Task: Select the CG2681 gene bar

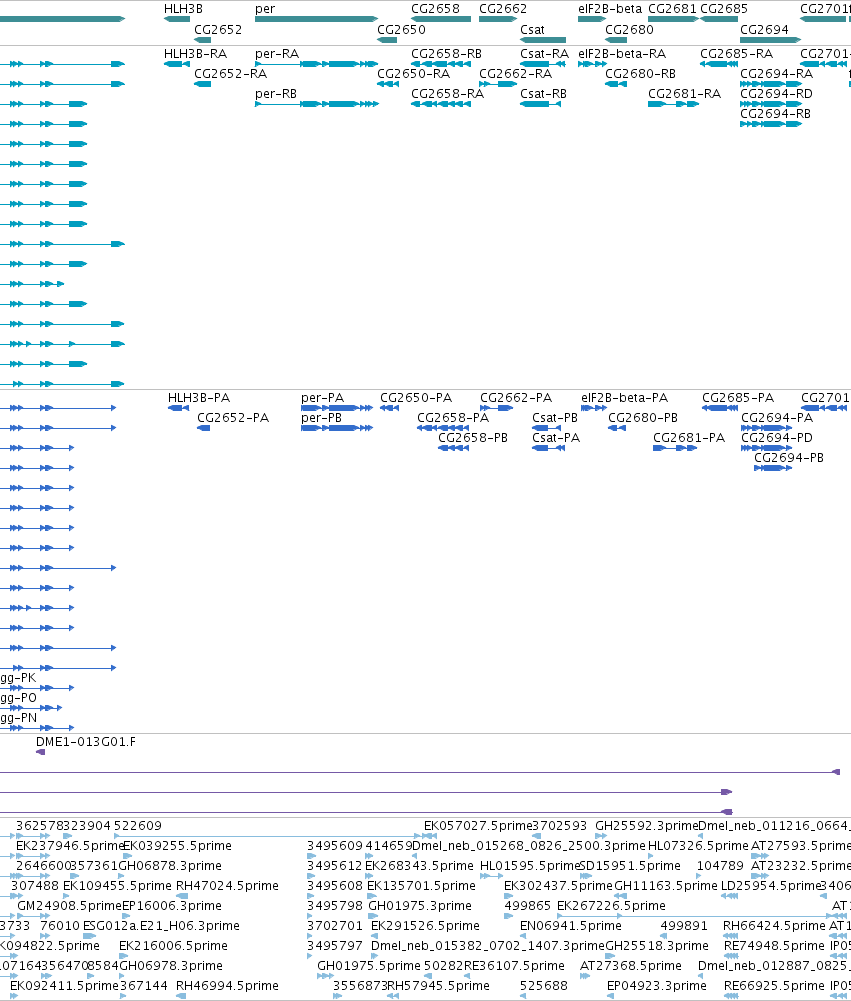Action: coord(674,19)
